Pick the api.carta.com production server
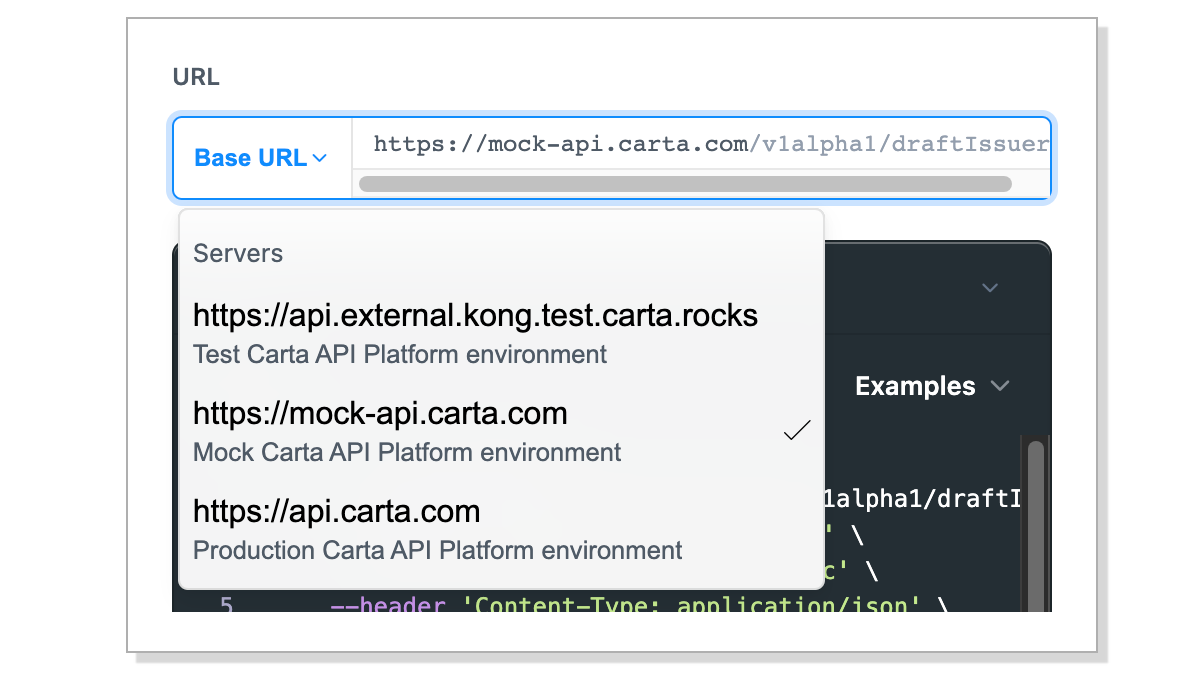The height and width of the screenshot is (686, 1200). click(x=500, y=528)
